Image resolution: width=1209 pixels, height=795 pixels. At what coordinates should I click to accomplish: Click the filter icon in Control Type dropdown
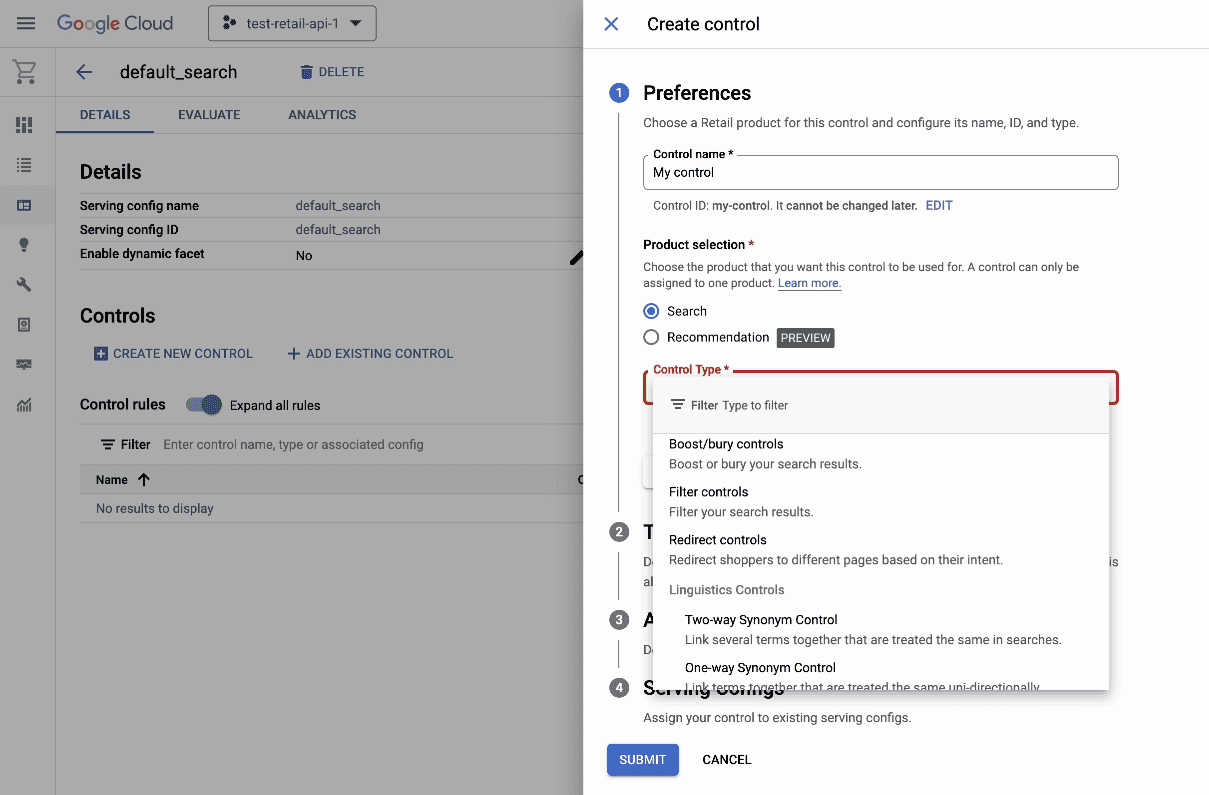678,405
